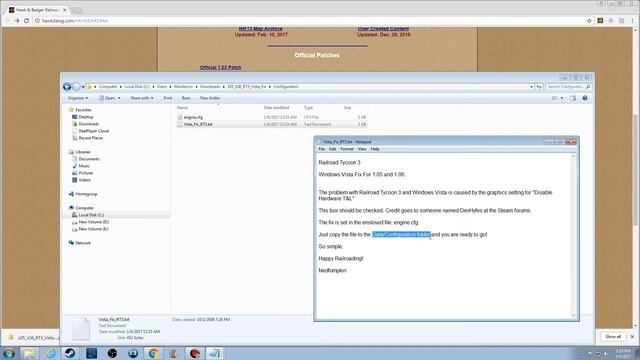The image size is (640, 360).
Task: Follow the User Created Content link
Action: tap(383, 29)
